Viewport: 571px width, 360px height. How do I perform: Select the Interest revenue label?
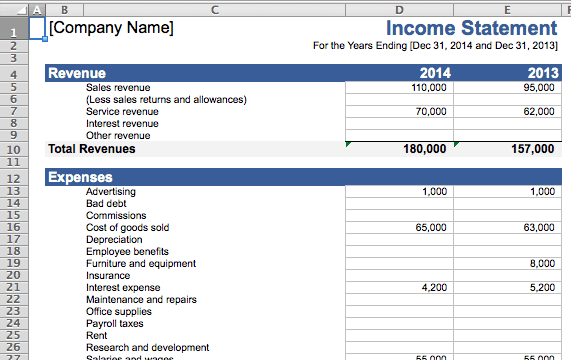[x=122, y=124]
